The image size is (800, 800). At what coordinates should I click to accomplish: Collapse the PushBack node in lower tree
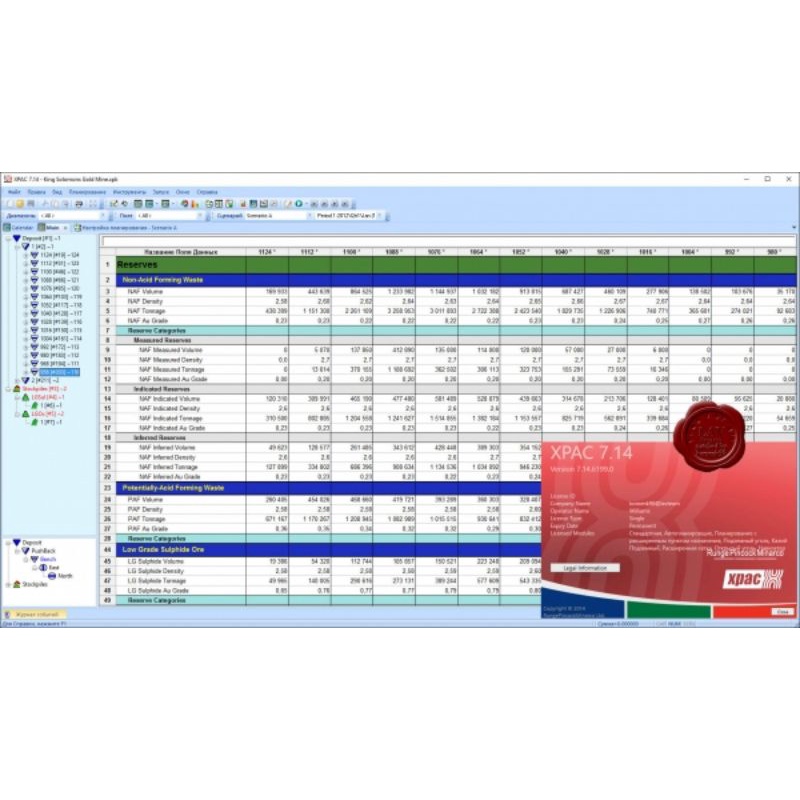click(17, 551)
